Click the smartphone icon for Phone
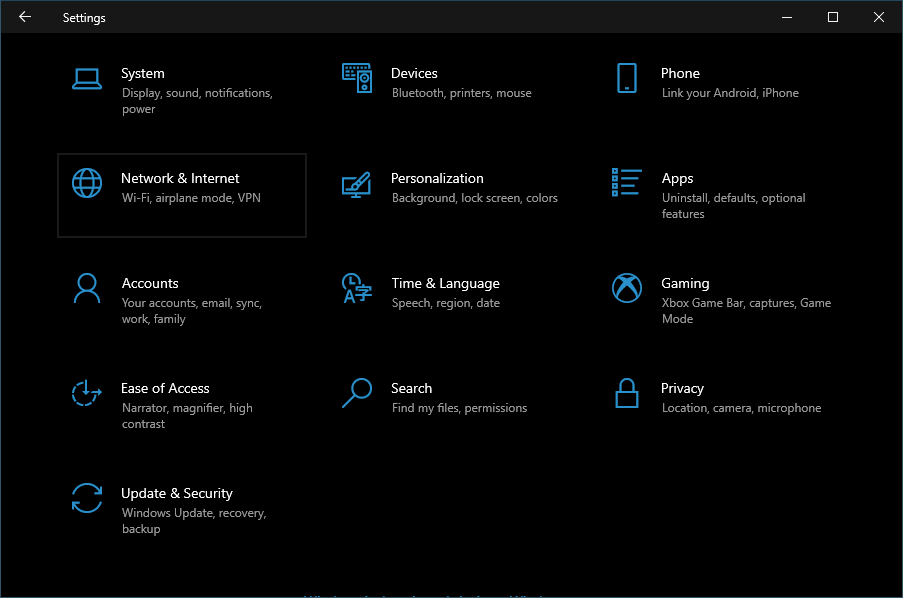The height and width of the screenshot is (598, 903). coord(627,78)
